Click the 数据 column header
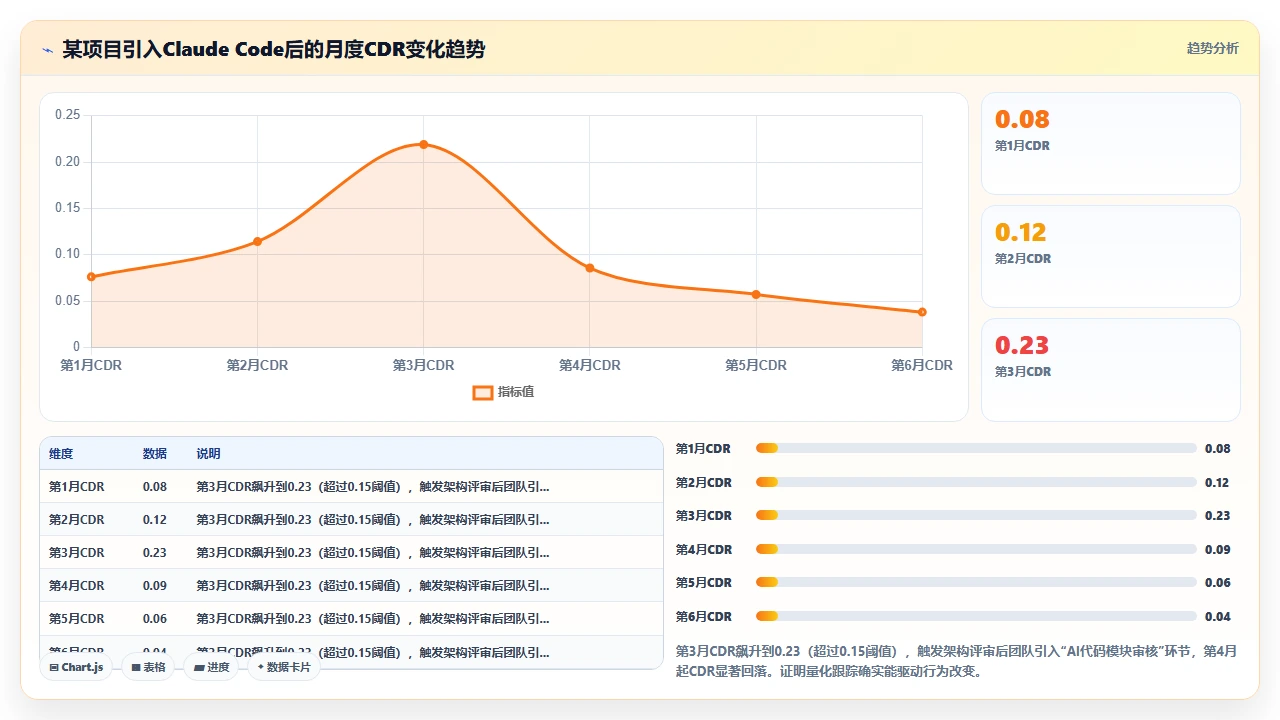The width and height of the screenshot is (1280, 720). [155, 454]
